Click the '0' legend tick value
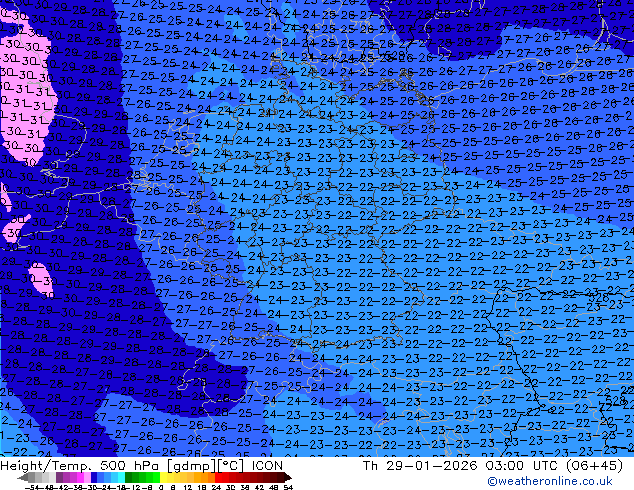Viewport: 634px width, 490px height. (161, 488)
